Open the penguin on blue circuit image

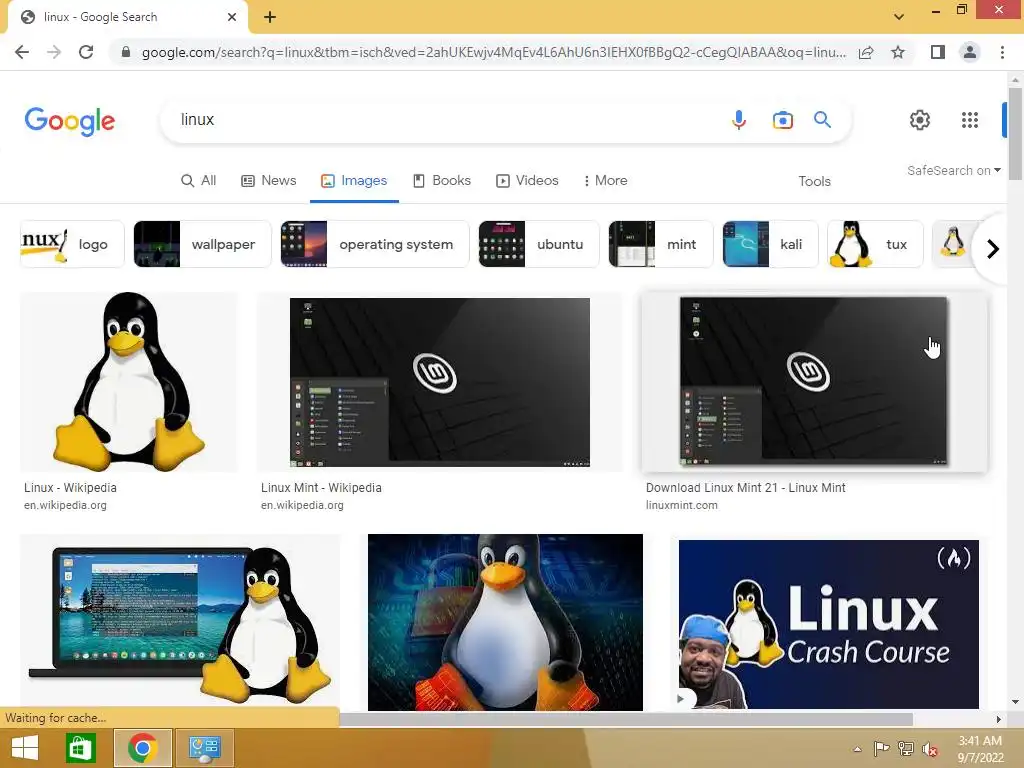(505, 622)
